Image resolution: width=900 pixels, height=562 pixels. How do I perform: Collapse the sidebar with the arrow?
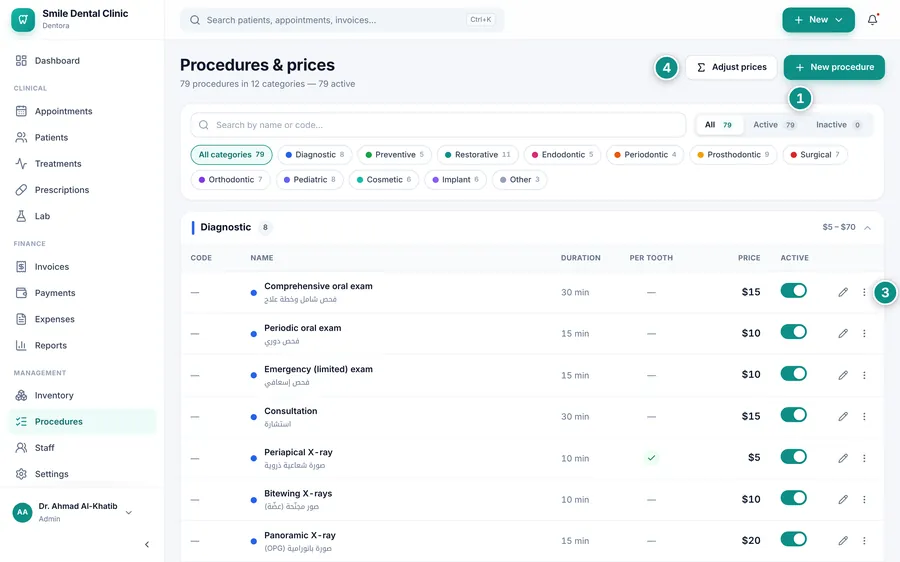[147, 544]
